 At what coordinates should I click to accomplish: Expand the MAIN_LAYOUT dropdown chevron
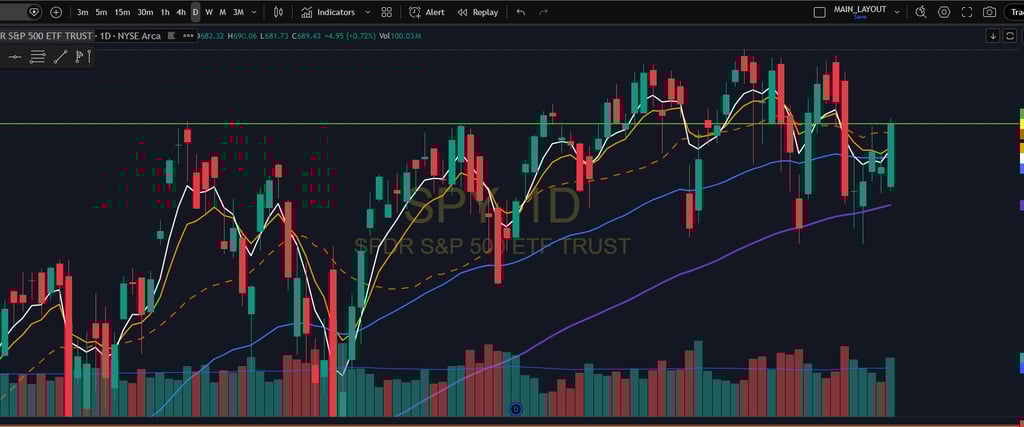[x=897, y=12]
